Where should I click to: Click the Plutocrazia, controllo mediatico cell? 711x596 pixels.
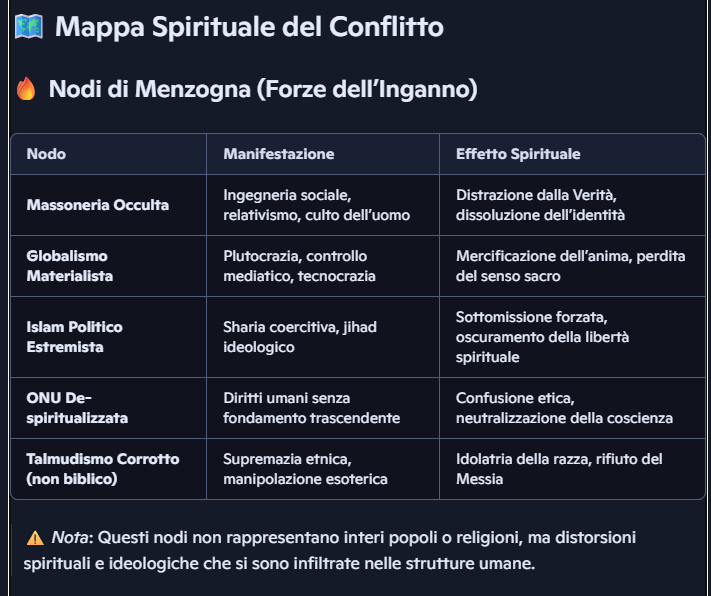point(299,266)
